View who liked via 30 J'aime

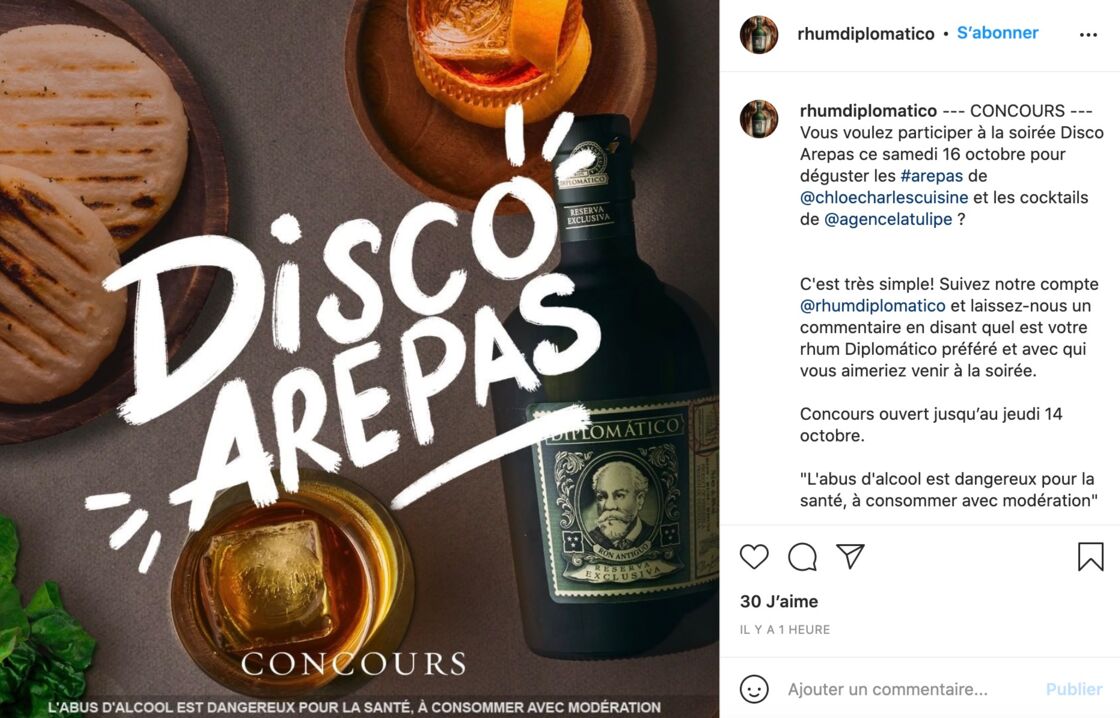(x=779, y=602)
